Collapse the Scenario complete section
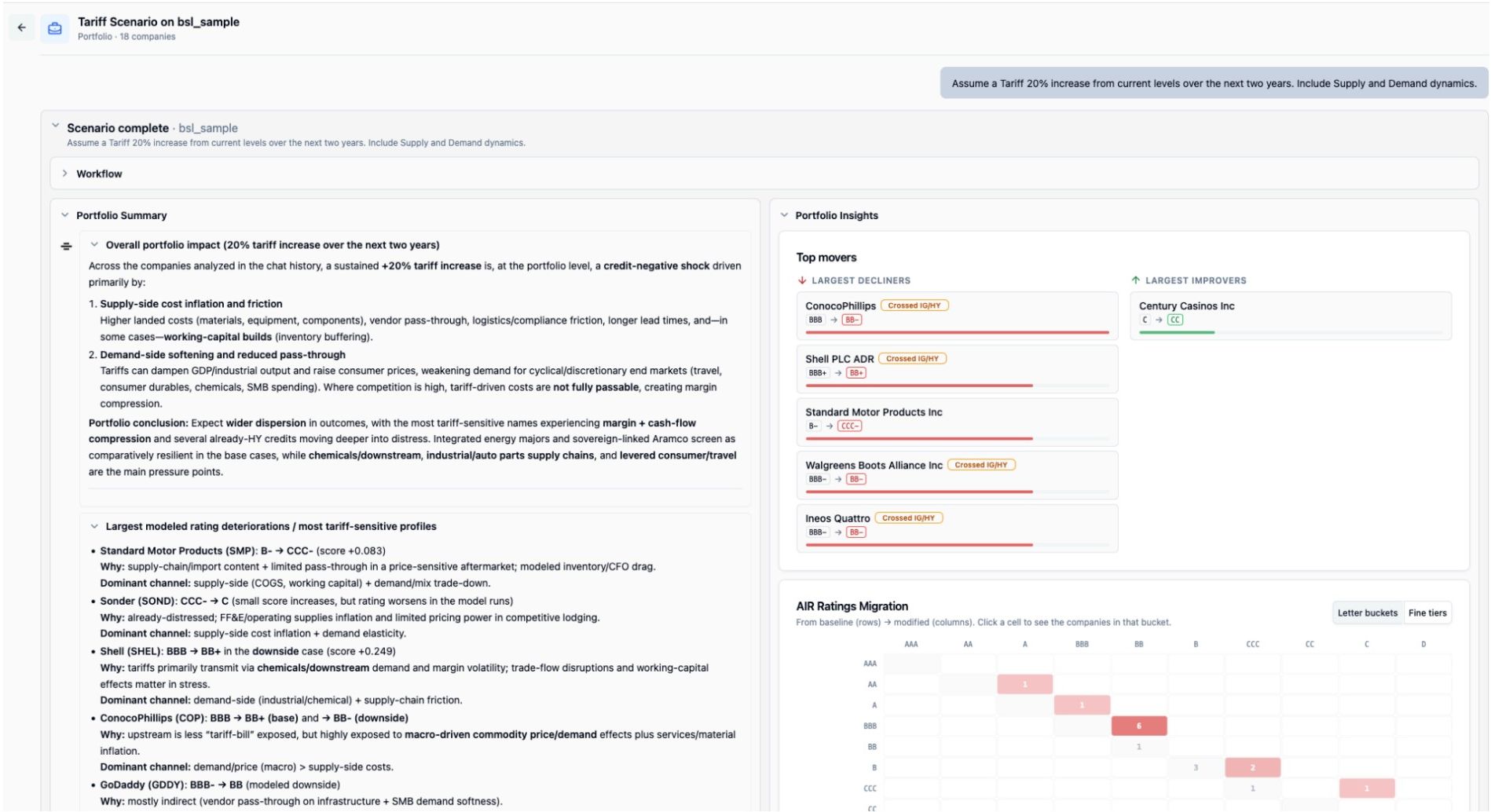This screenshot has height=812, width=1491. 55,126
